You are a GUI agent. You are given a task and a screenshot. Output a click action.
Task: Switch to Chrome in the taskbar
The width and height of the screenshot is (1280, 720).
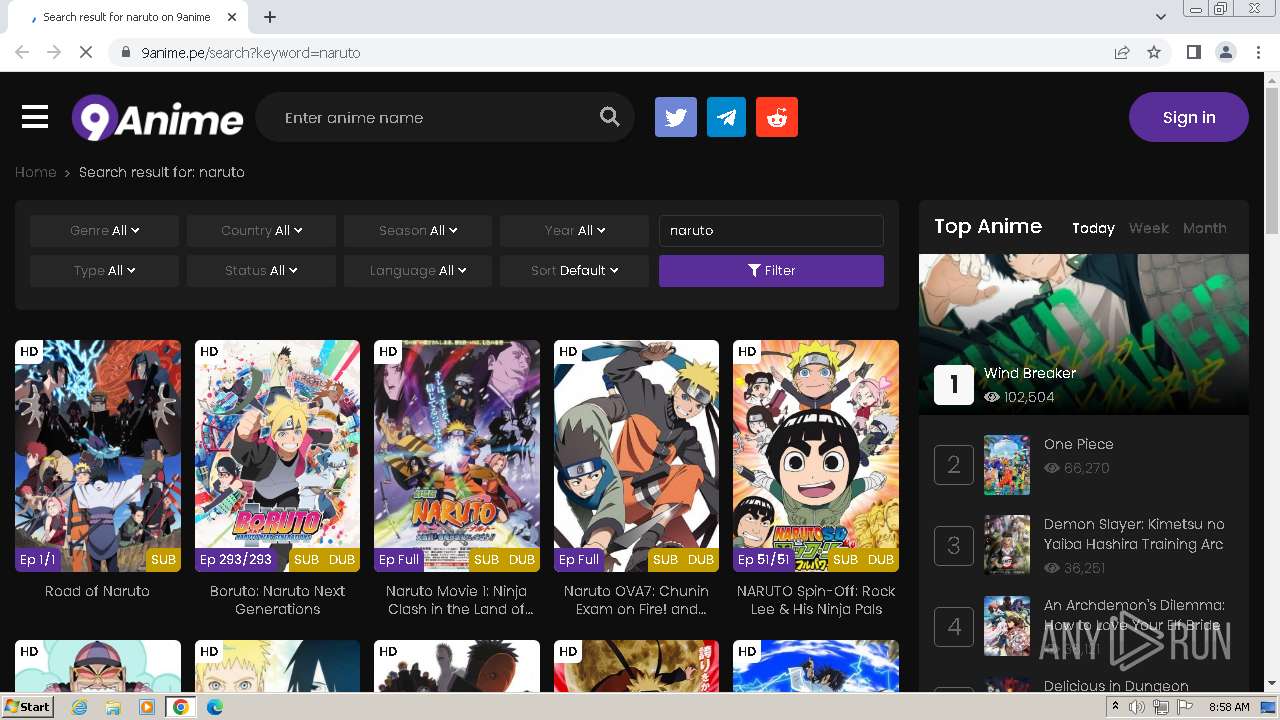[x=180, y=707]
